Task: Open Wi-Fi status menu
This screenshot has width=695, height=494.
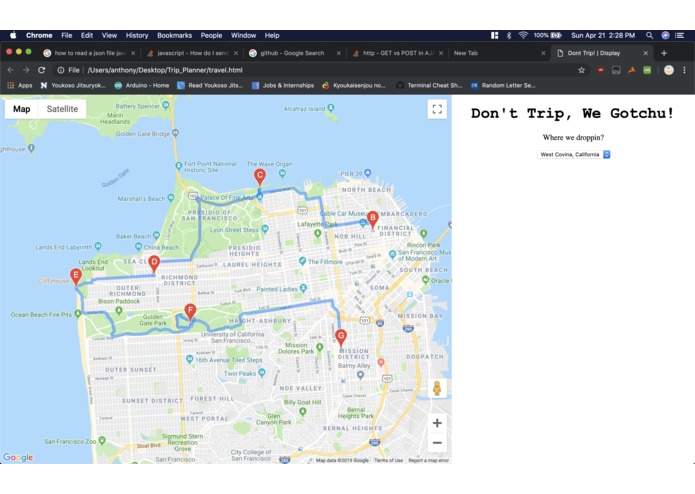Action: pos(523,35)
